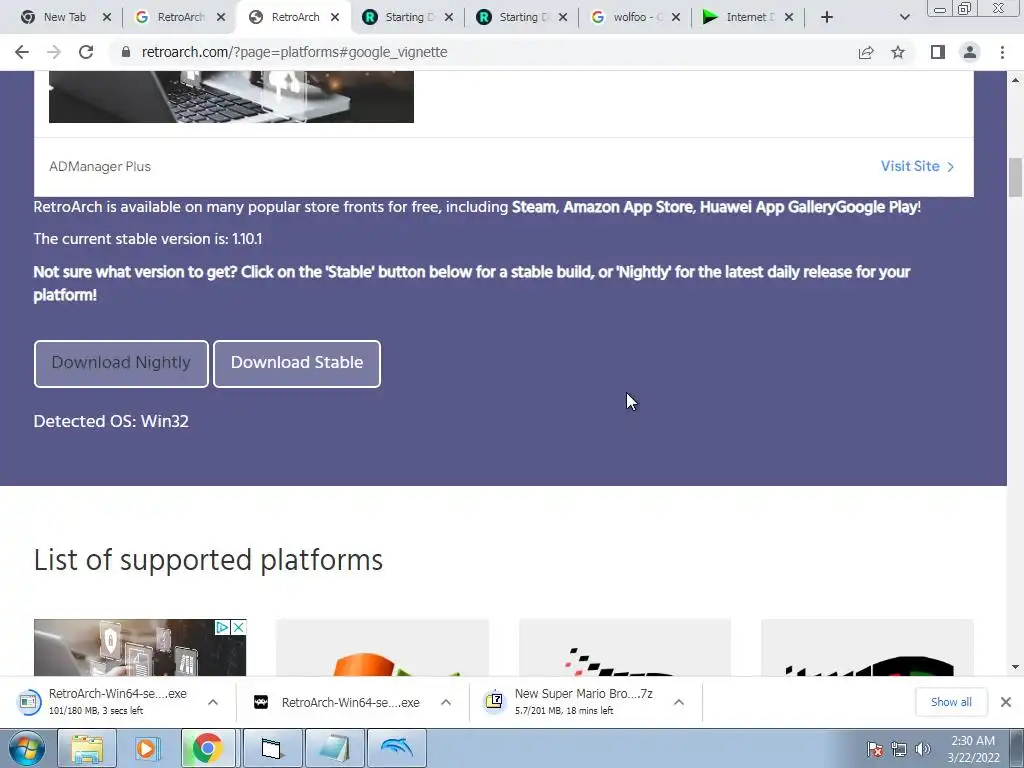Share this page icon in address bar
The image size is (1024, 768).
coord(866,52)
